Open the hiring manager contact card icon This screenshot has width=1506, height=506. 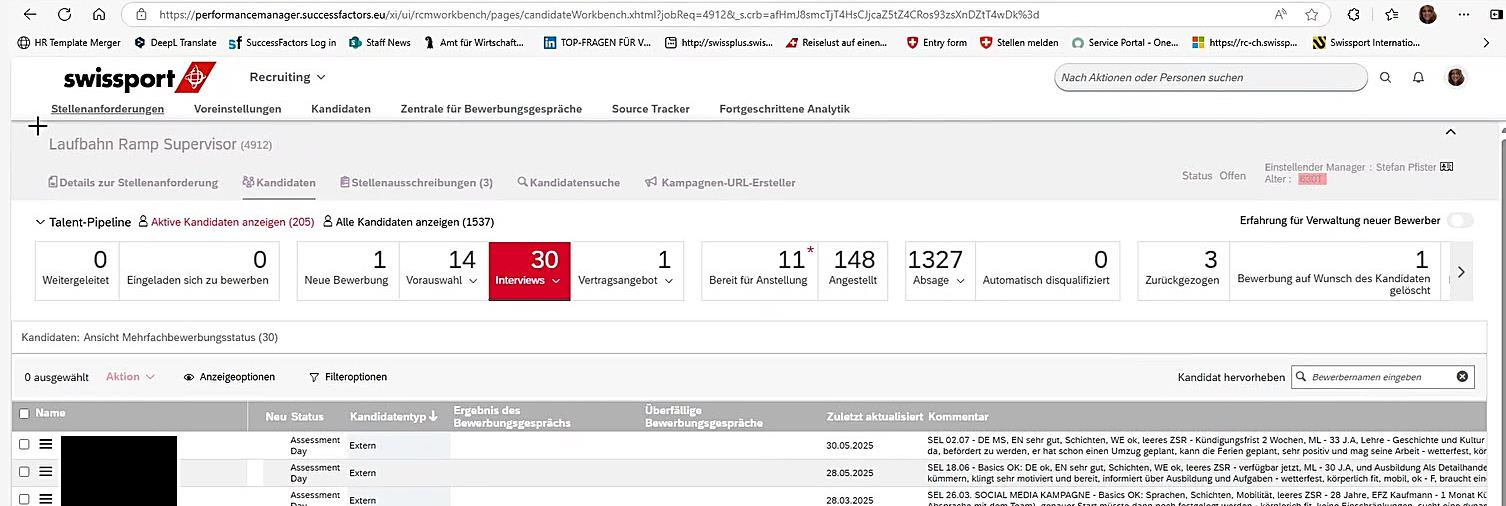[1446, 167]
